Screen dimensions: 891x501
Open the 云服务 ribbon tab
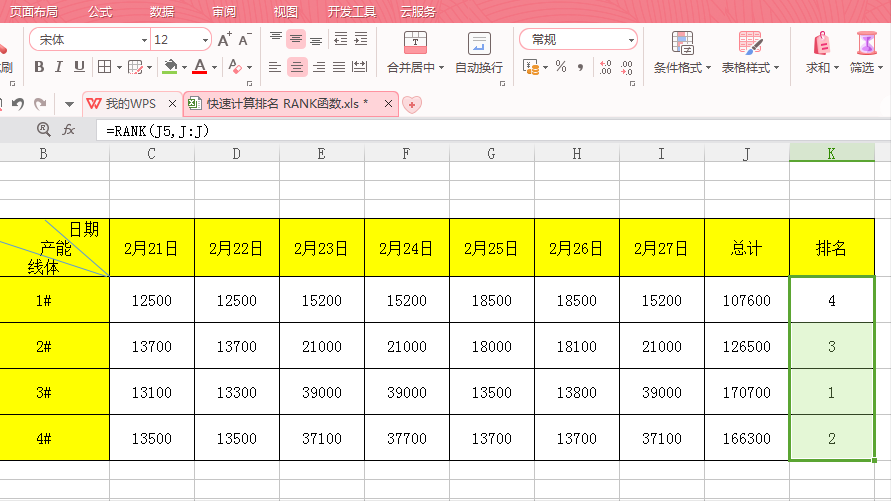[418, 11]
